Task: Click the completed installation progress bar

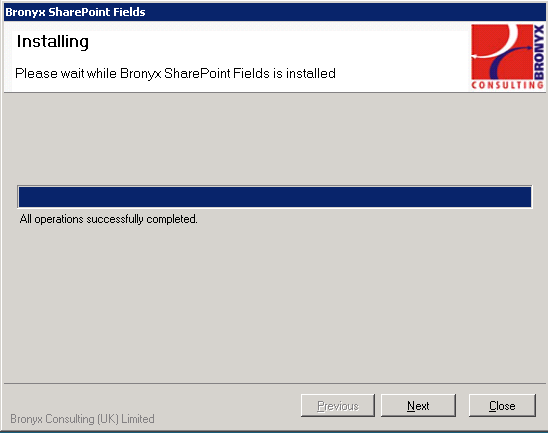Action: 275,197
